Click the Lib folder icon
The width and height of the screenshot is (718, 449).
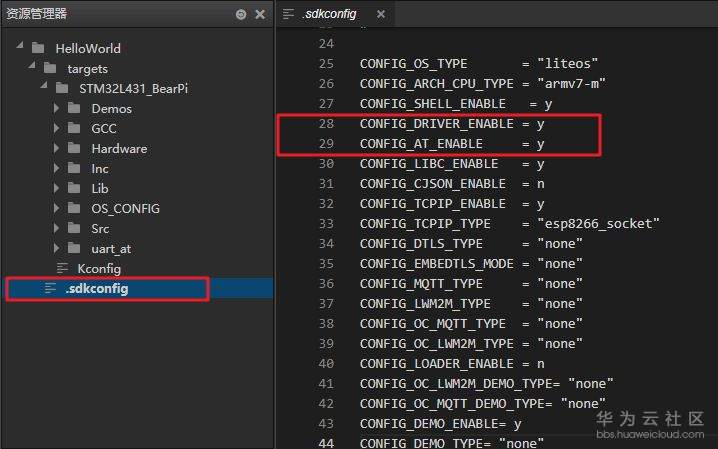[74, 188]
